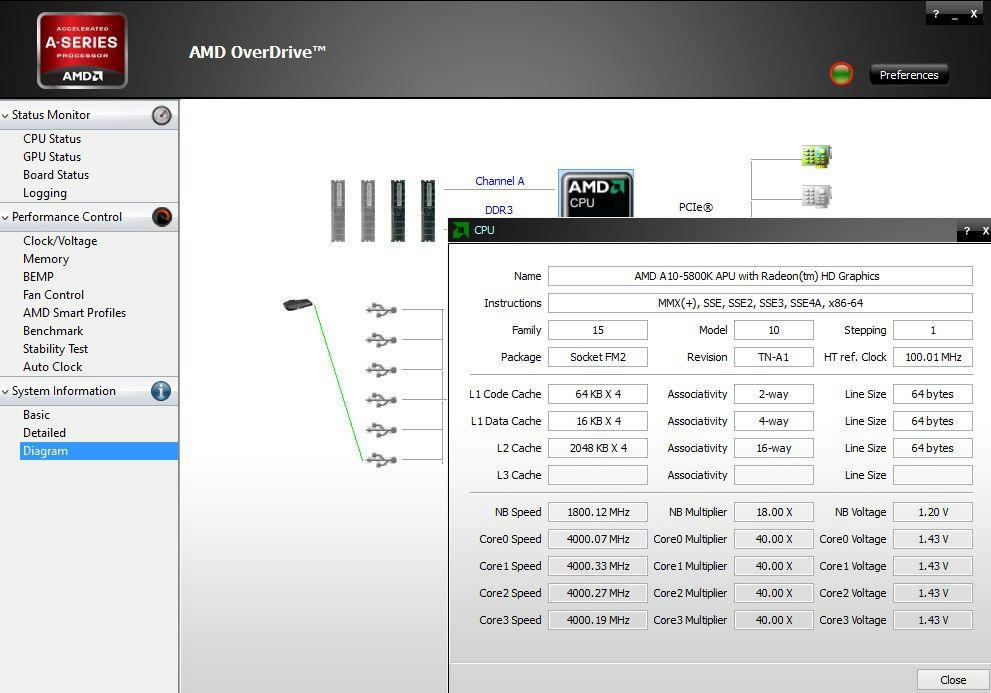The height and width of the screenshot is (693, 991).
Task: Click the Socket FM2 package field
Action: click(598, 357)
